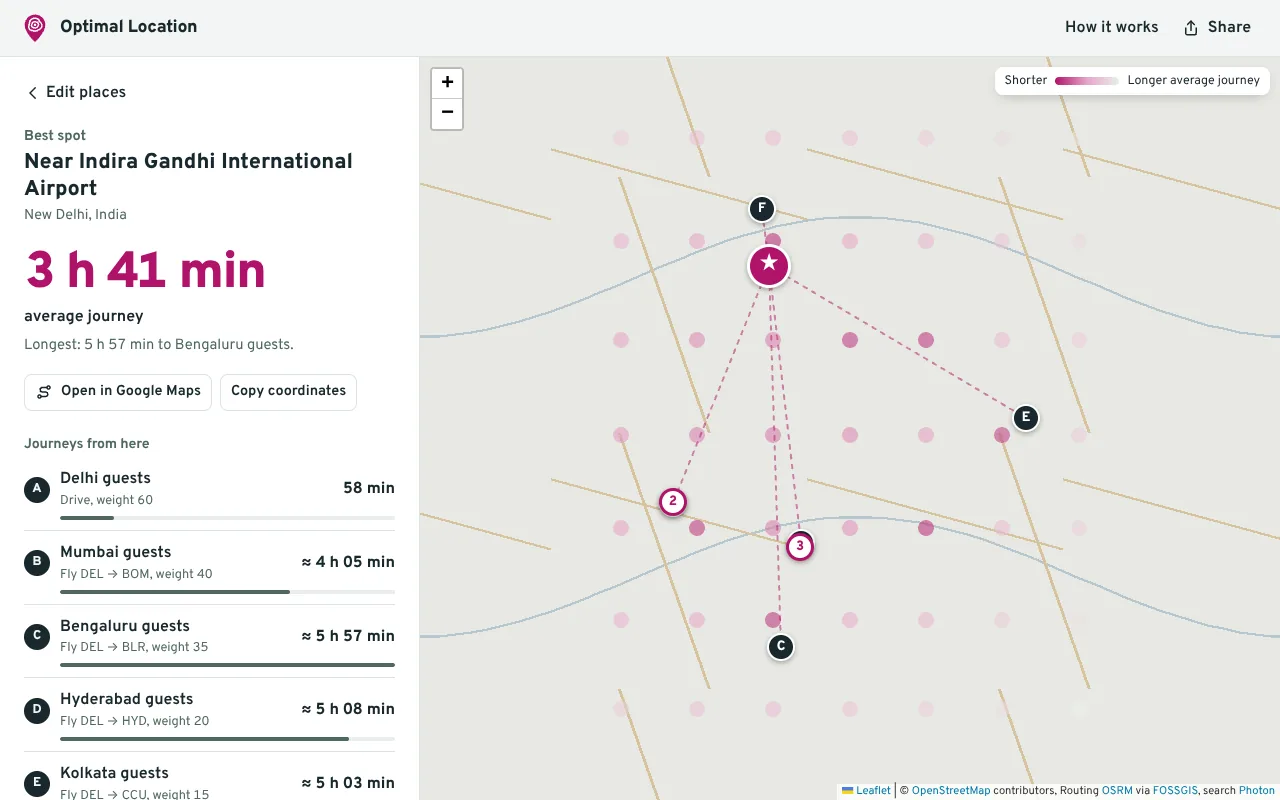
Task: Click the Longest journey note text
Action: click(x=159, y=345)
